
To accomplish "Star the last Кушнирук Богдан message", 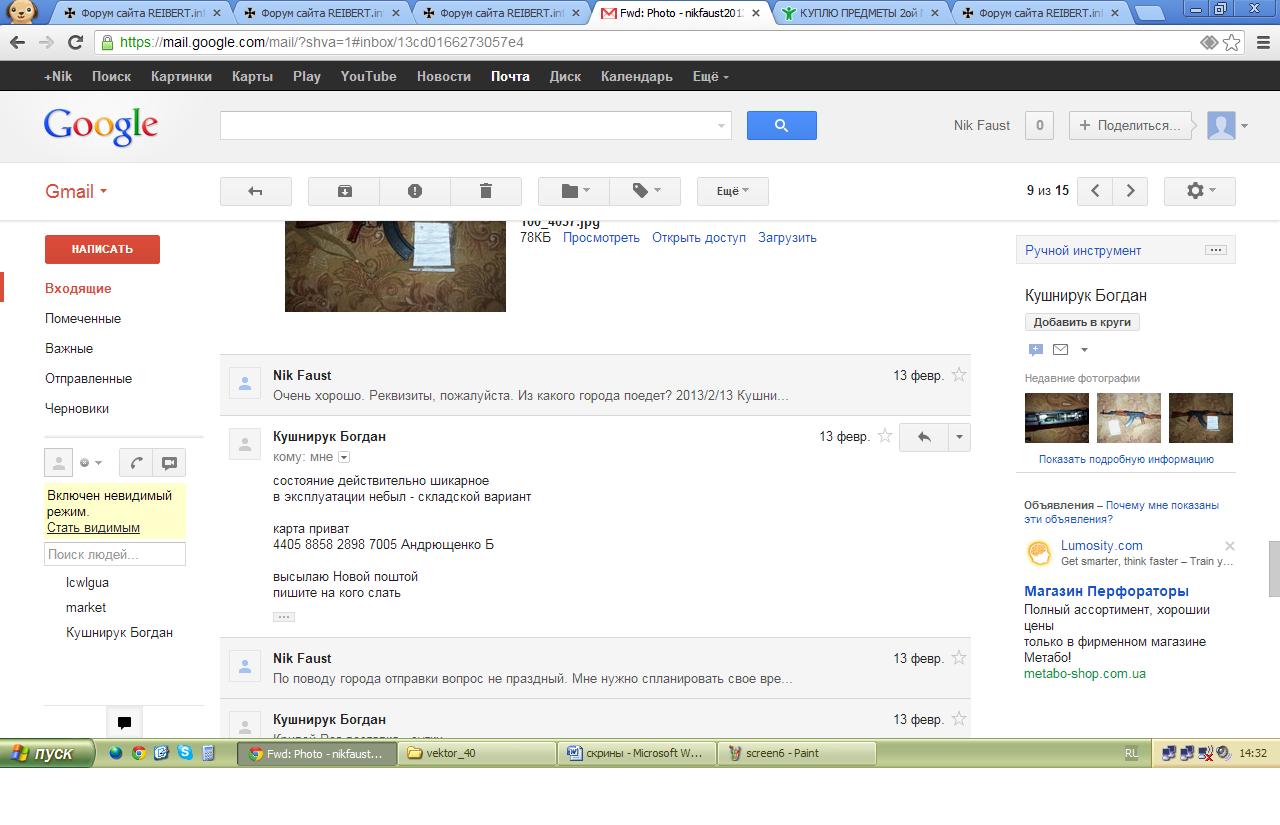I will [959, 719].
